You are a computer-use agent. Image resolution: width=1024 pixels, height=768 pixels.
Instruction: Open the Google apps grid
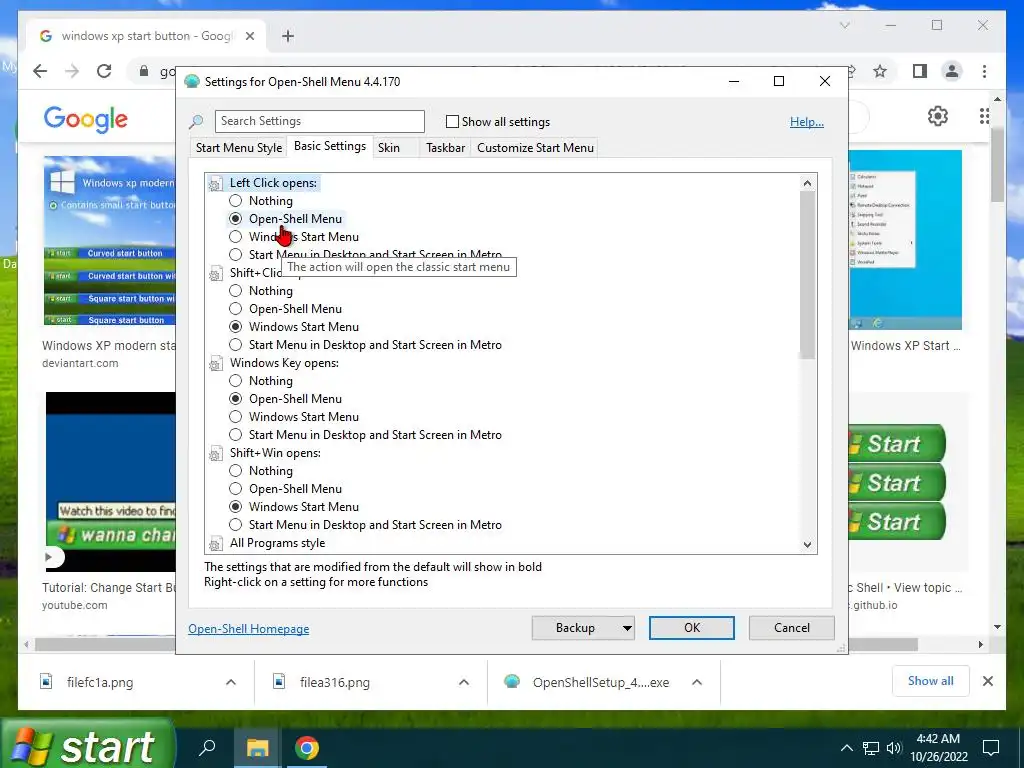point(984,116)
